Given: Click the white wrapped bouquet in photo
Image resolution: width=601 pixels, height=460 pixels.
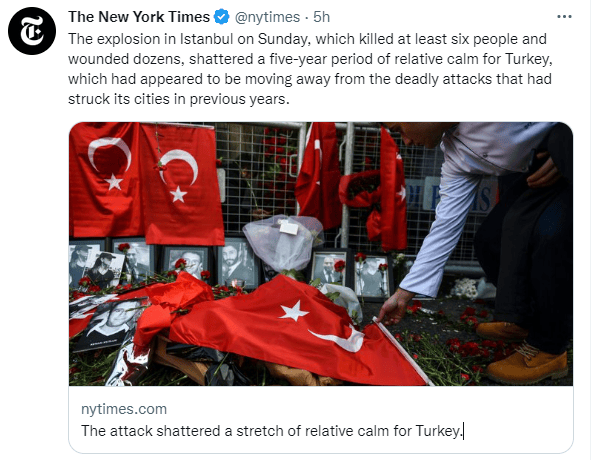Looking at the screenshot, I should pos(283,242).
